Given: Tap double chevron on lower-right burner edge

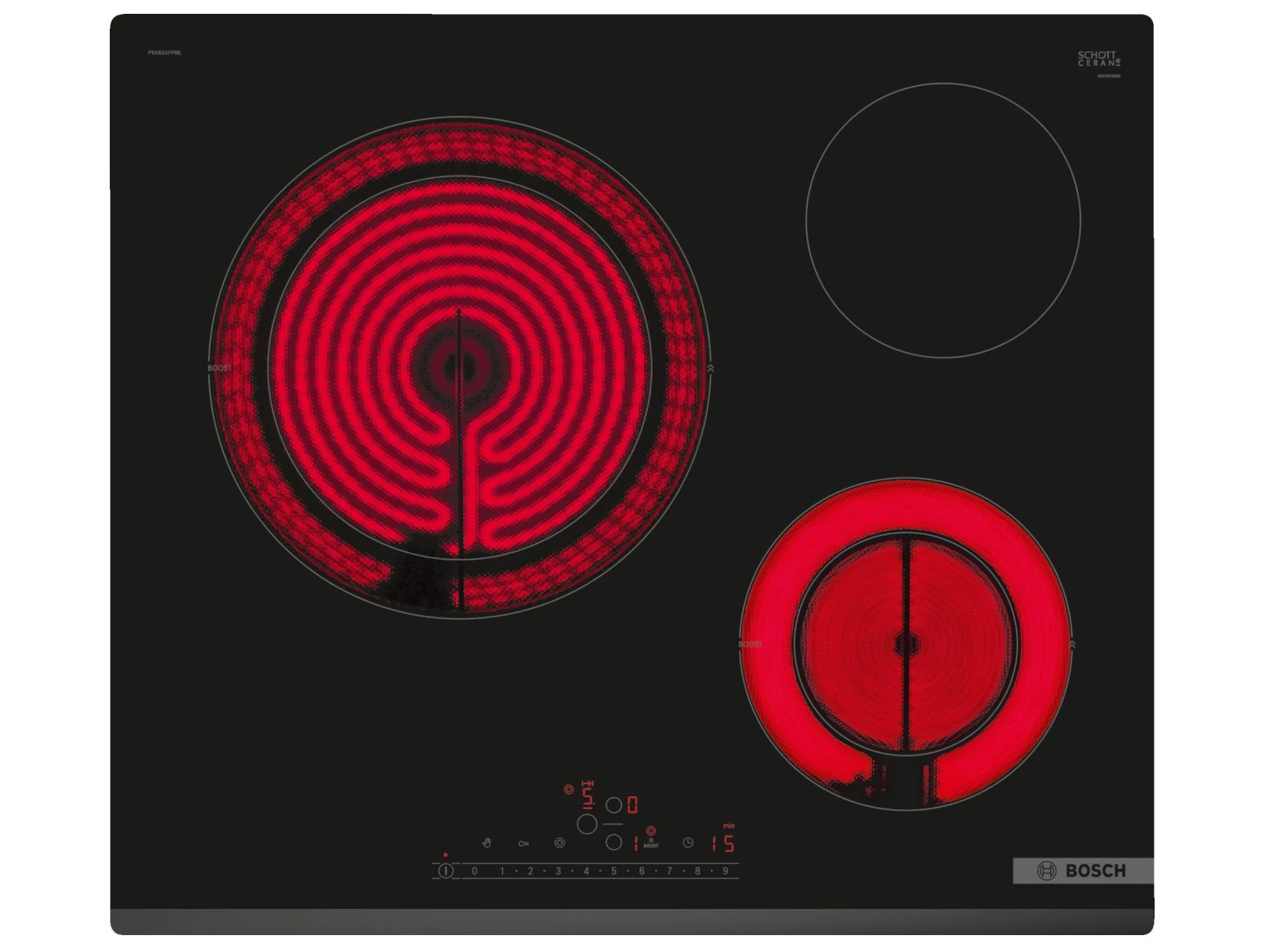Looking at the screenshot, I should coord(1072,645).
